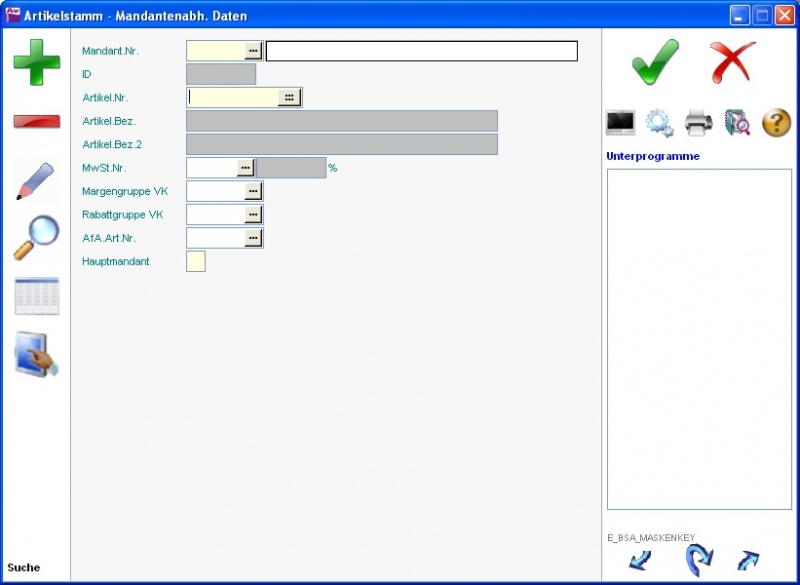Click the black monitor screen icon
Image resolution: width=800 pixels, height=585 pixels.
pos(621,123)
